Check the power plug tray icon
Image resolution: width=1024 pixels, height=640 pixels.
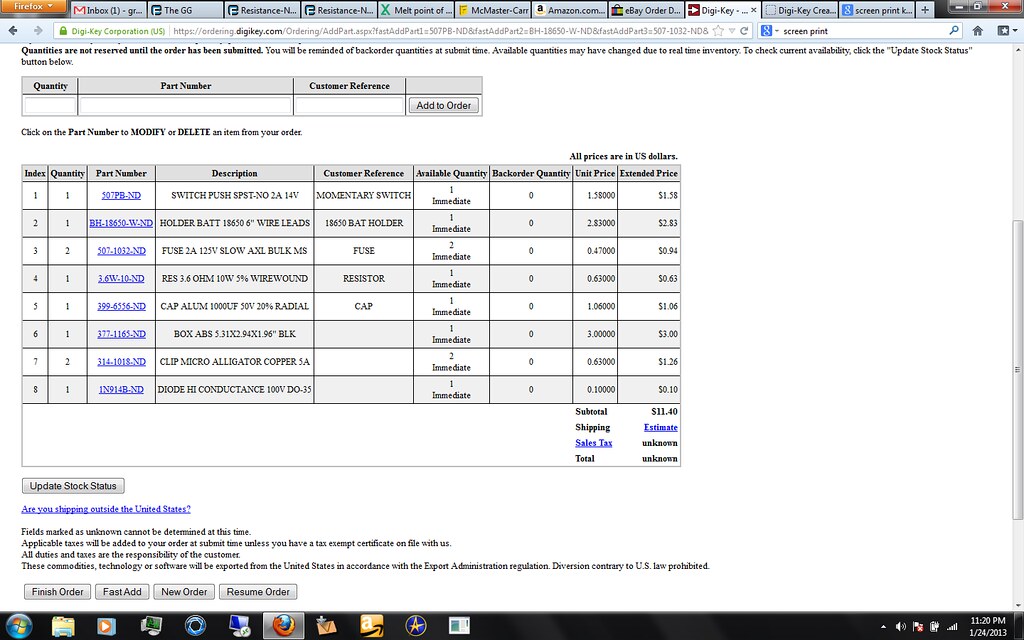(x=935, y=627)
